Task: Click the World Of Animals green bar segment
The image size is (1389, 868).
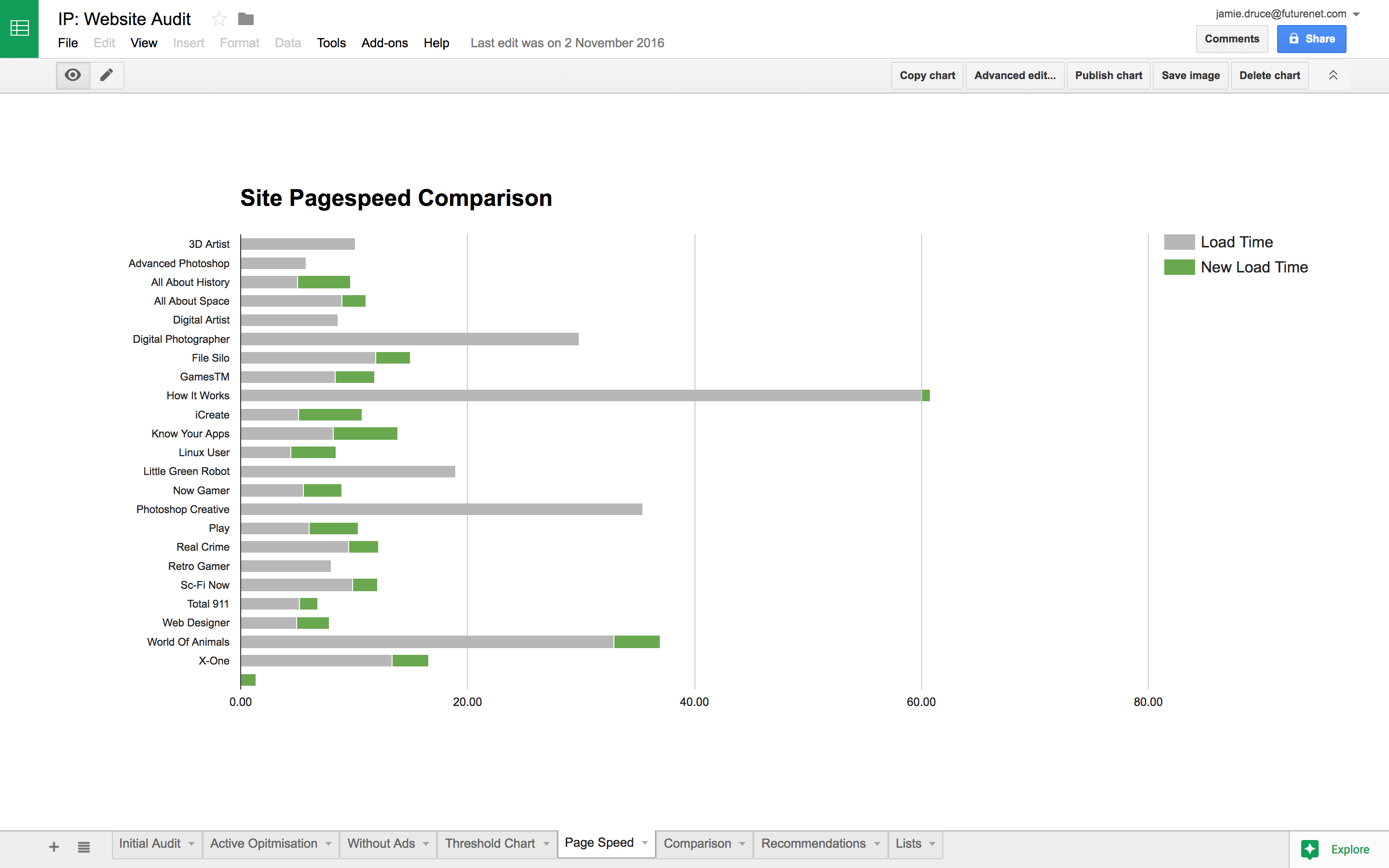Action: tap(637, 642)
